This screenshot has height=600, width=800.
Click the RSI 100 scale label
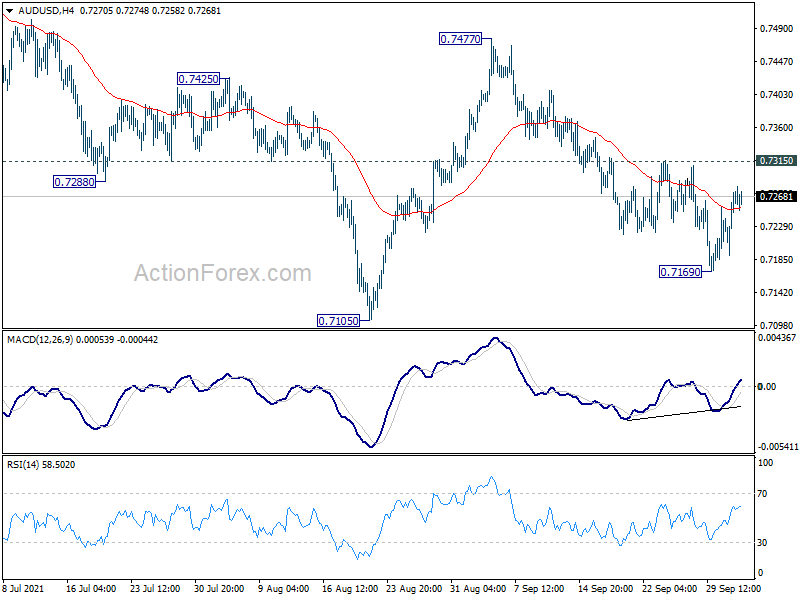pos(765,463)
